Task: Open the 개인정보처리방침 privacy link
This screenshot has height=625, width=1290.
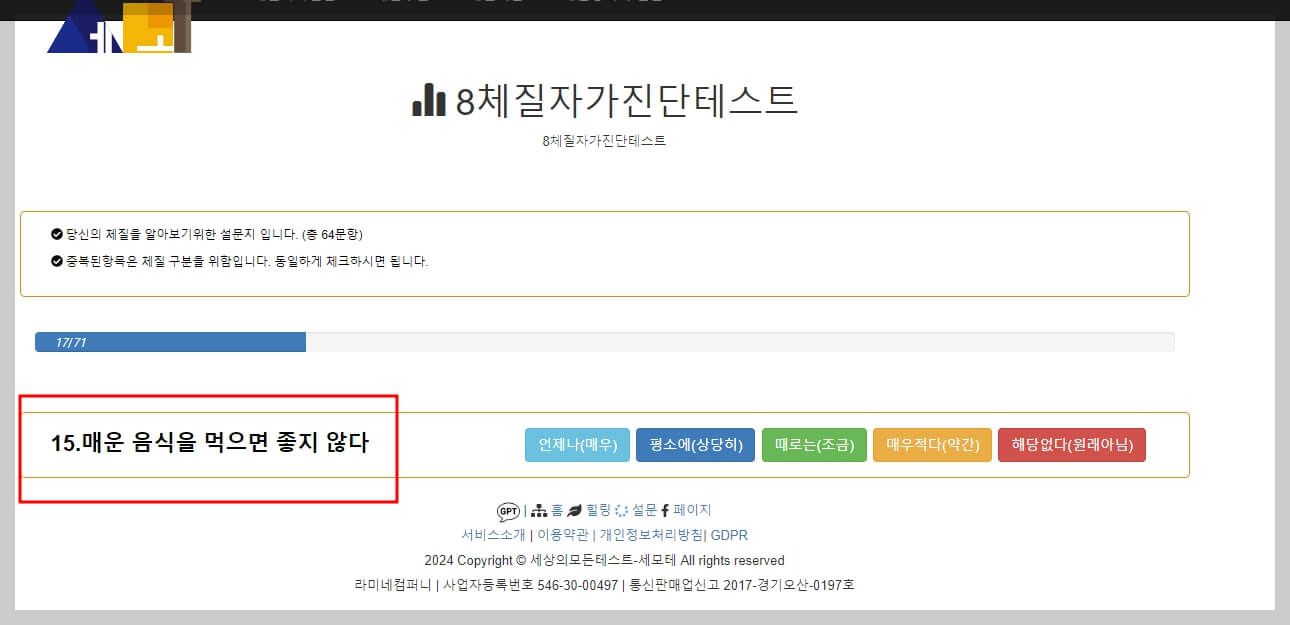Action: [652, 534]
